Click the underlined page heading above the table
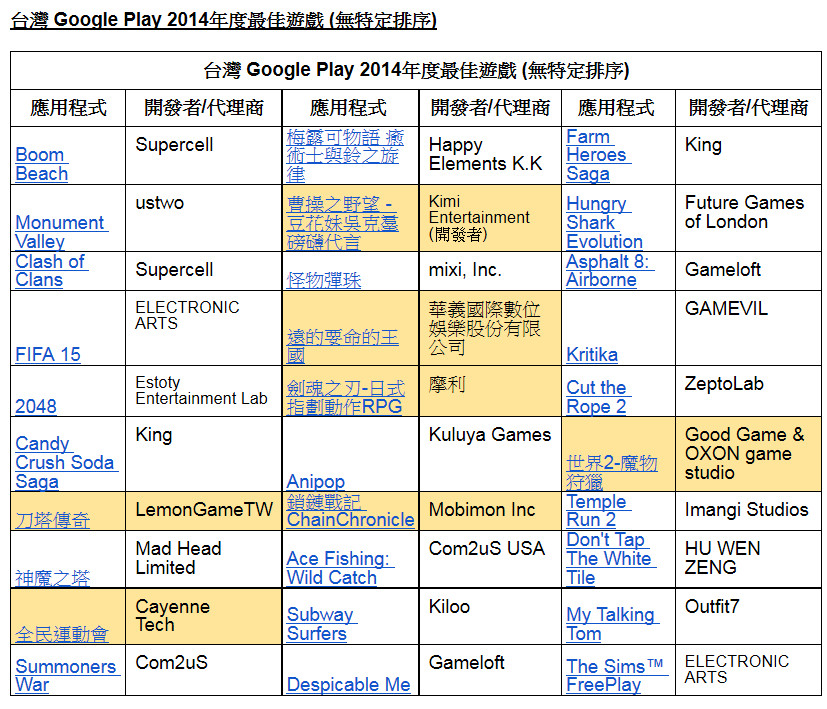This screenshot has width=827, height=709. [224, 20]
